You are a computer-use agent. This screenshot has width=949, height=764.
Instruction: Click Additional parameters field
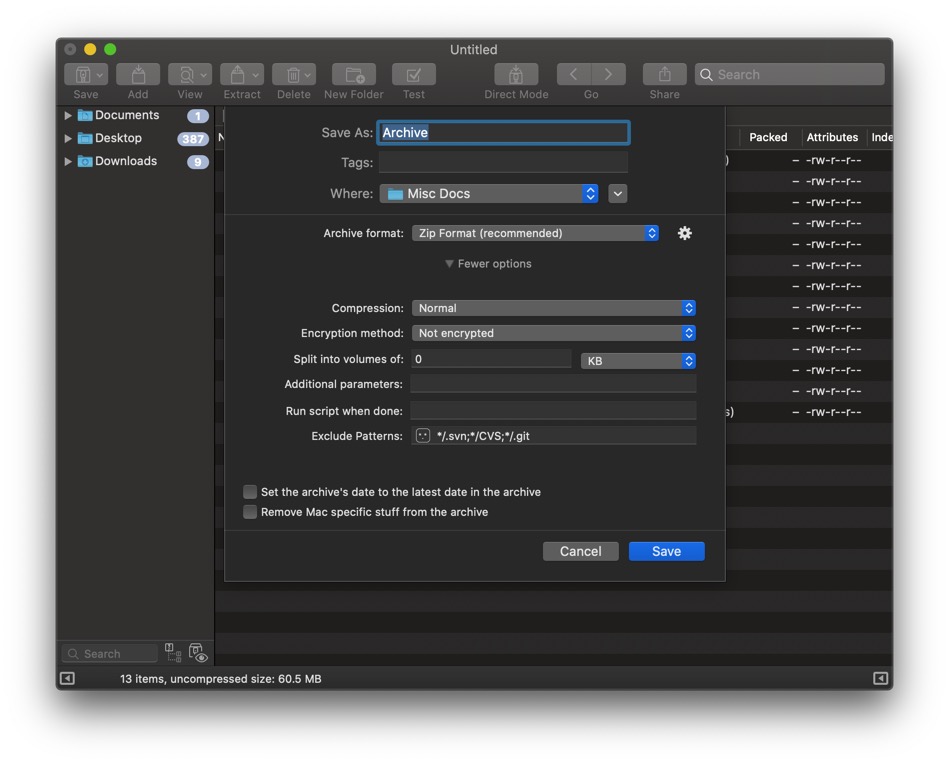(553, 384)
